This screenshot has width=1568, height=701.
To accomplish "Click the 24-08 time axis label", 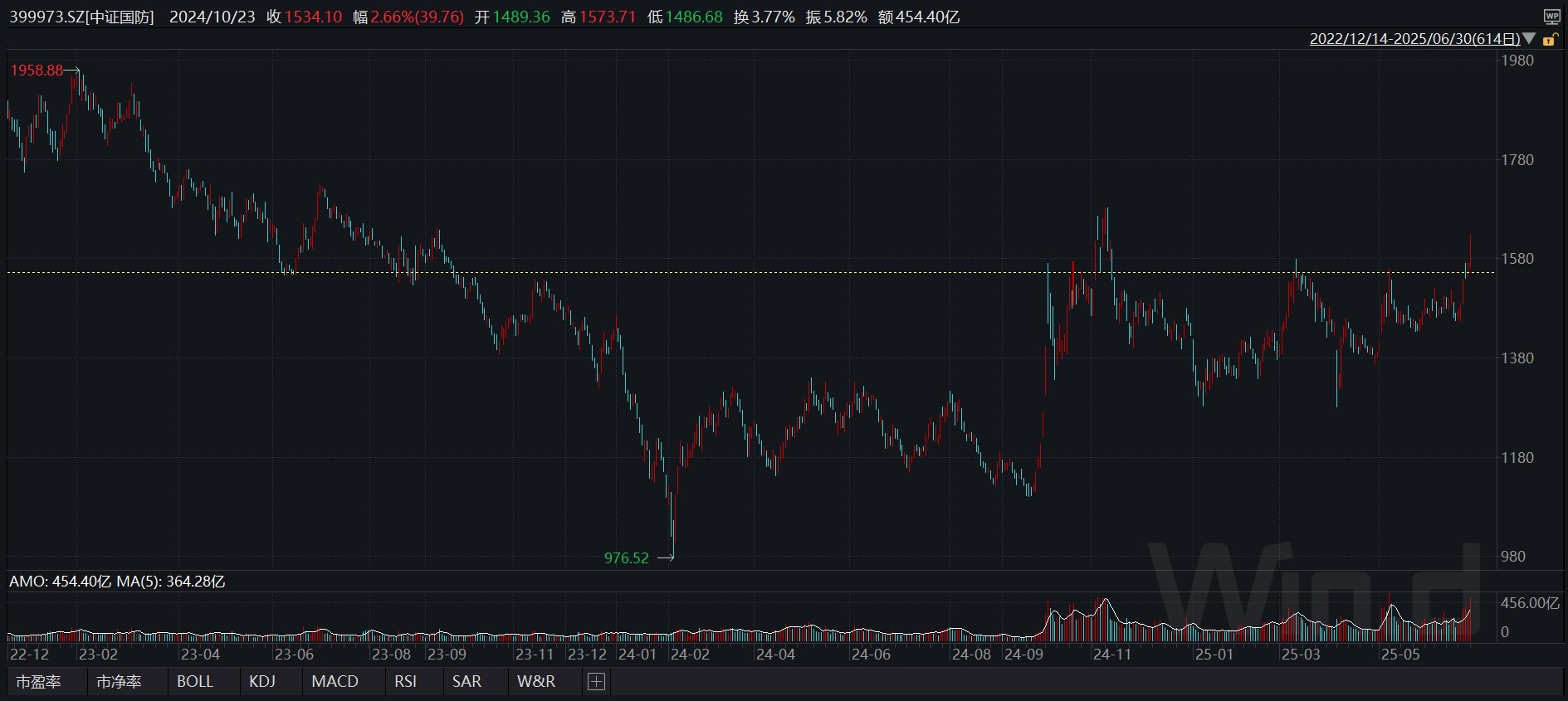I will coord(972,655).
